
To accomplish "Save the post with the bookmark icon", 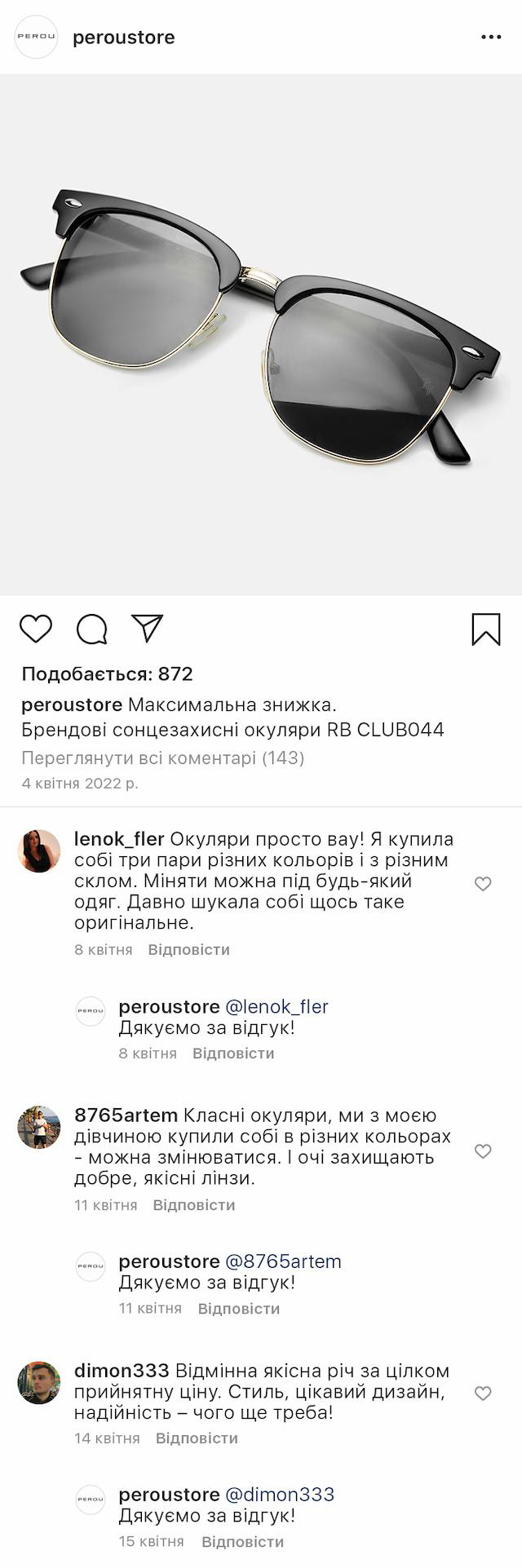I will (486, 629).
